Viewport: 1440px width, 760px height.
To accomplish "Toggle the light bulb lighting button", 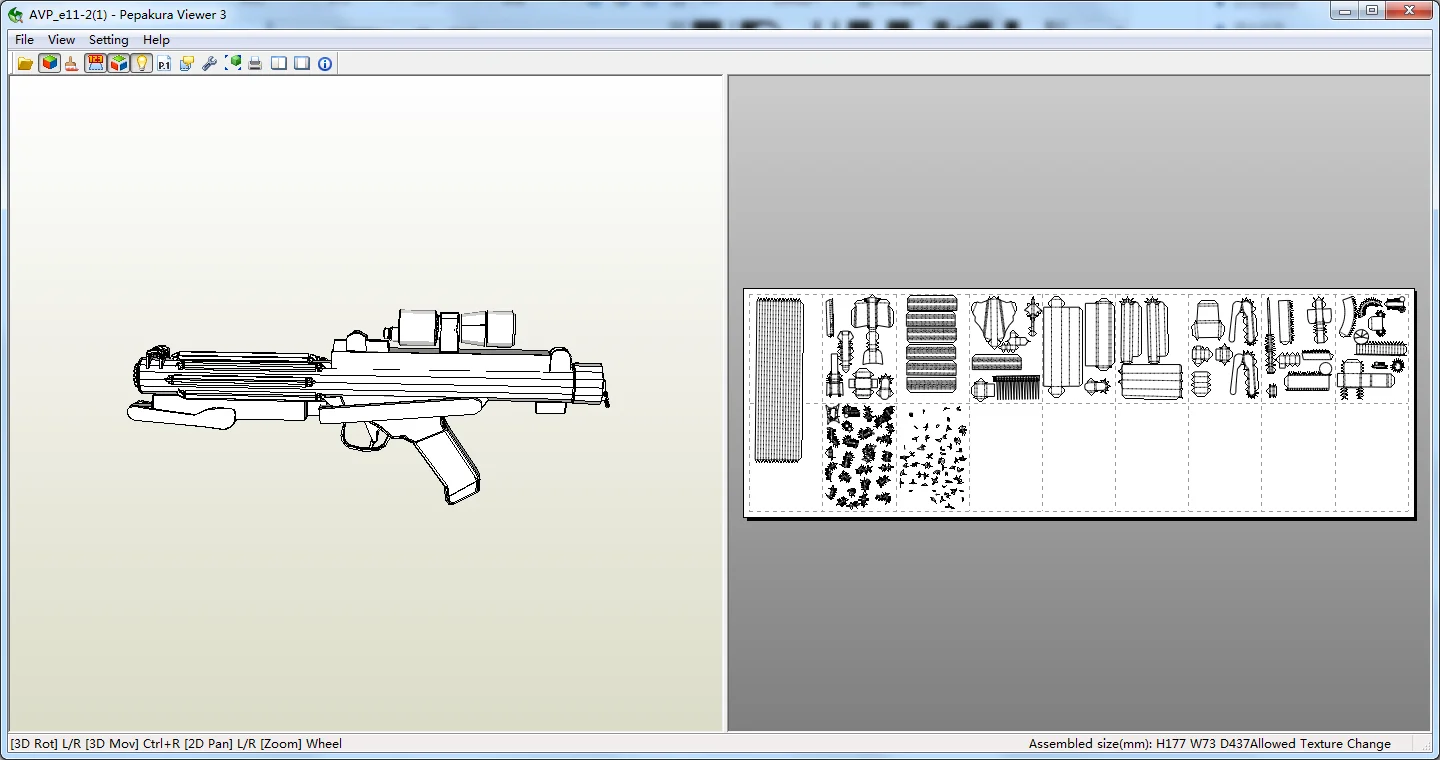I will point(142,64).
